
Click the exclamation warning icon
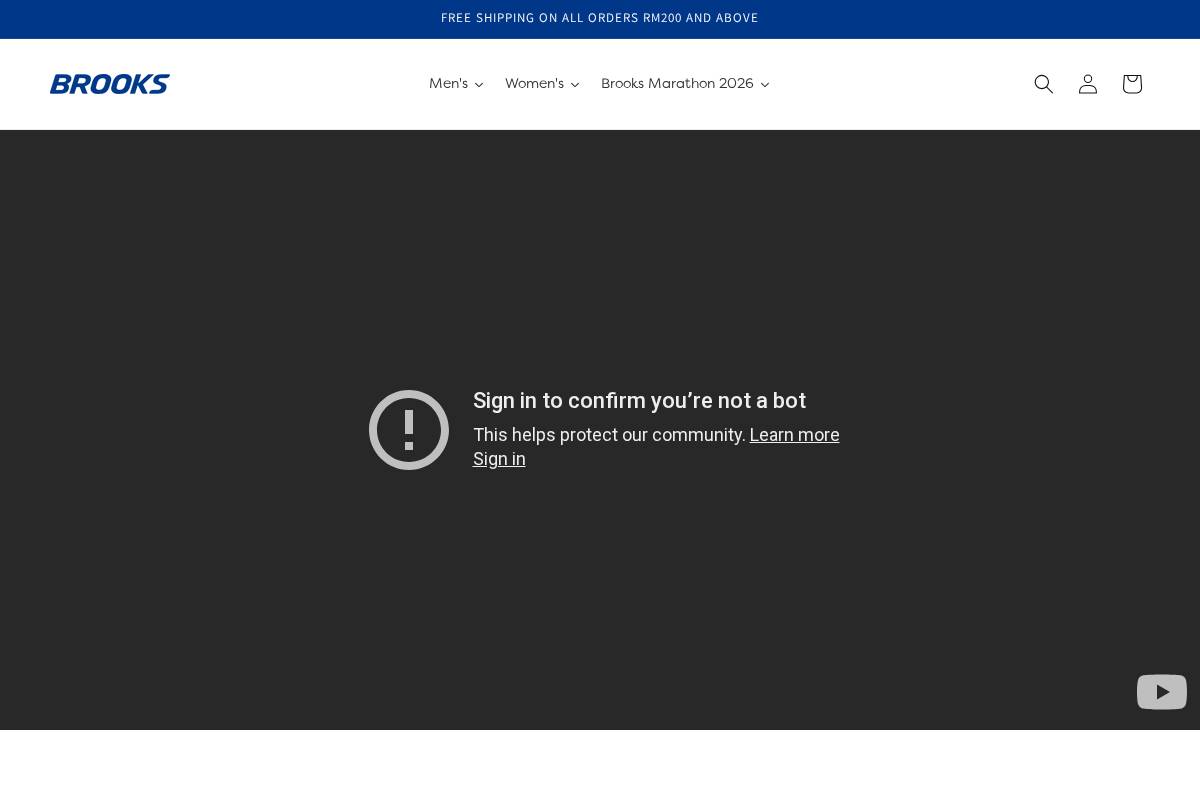(x=409, y=430)
